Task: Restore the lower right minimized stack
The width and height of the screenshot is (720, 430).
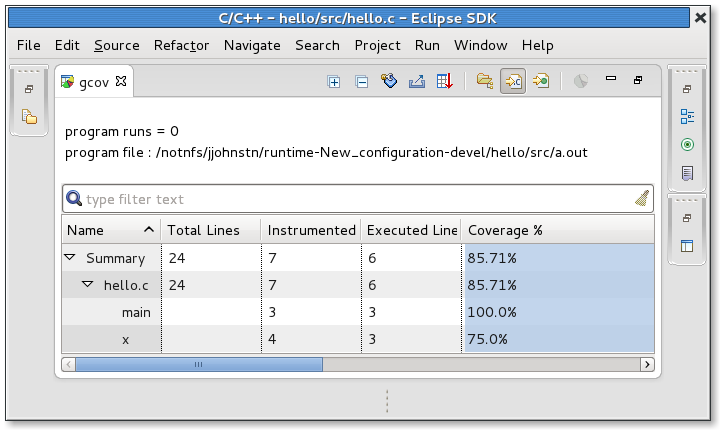Action: tap(687, 218)
